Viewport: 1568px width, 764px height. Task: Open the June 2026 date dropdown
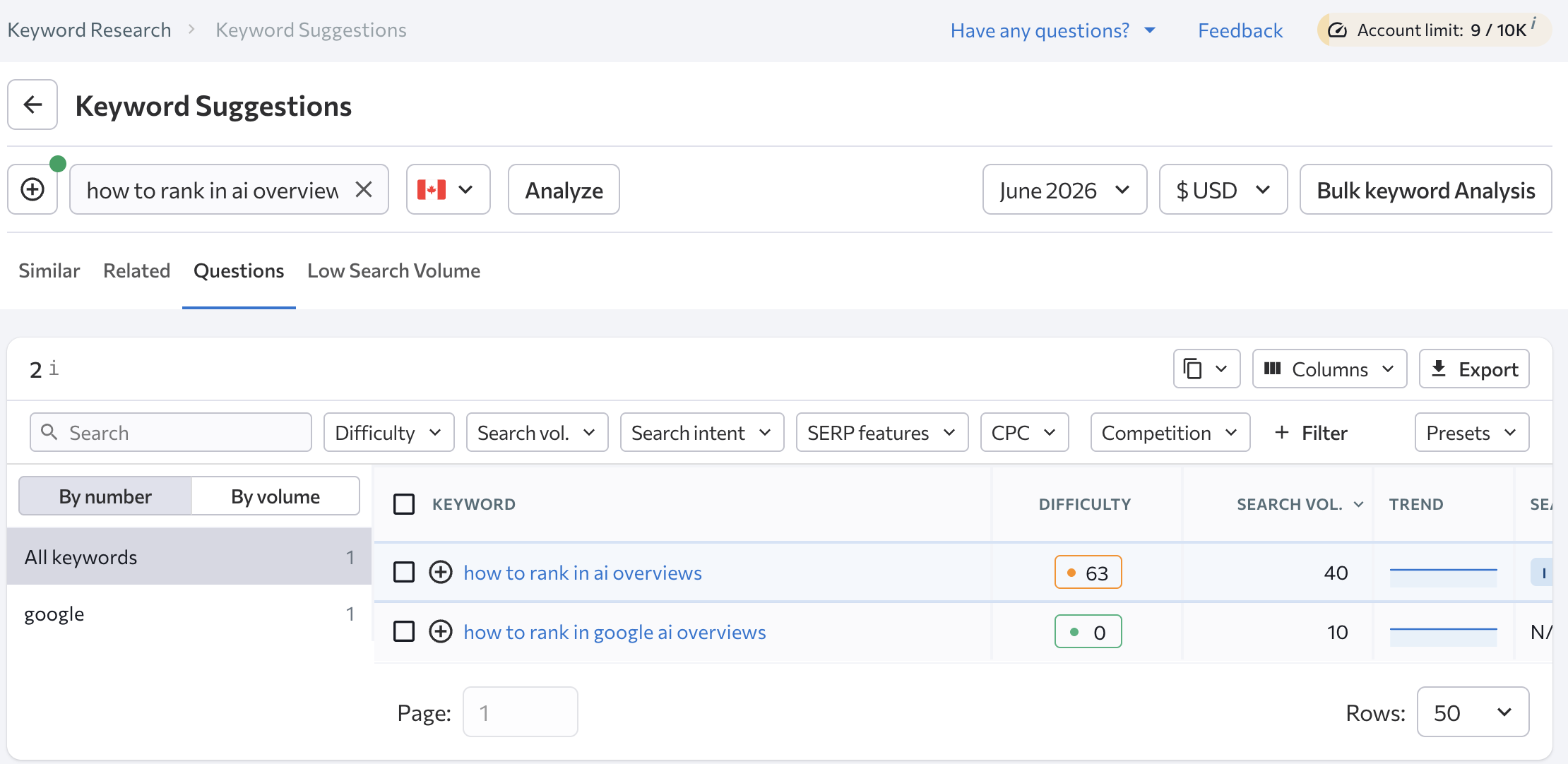tap(1064, 189)
